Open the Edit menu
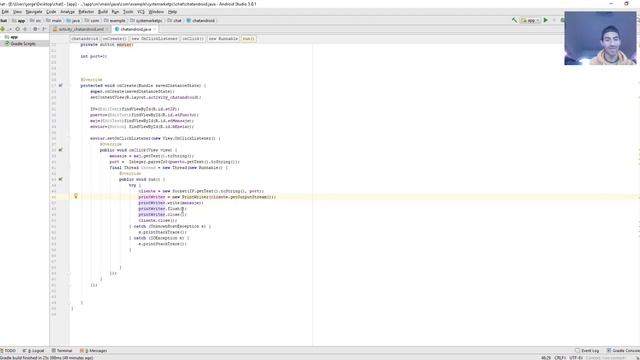 click(x=5, y=12)
